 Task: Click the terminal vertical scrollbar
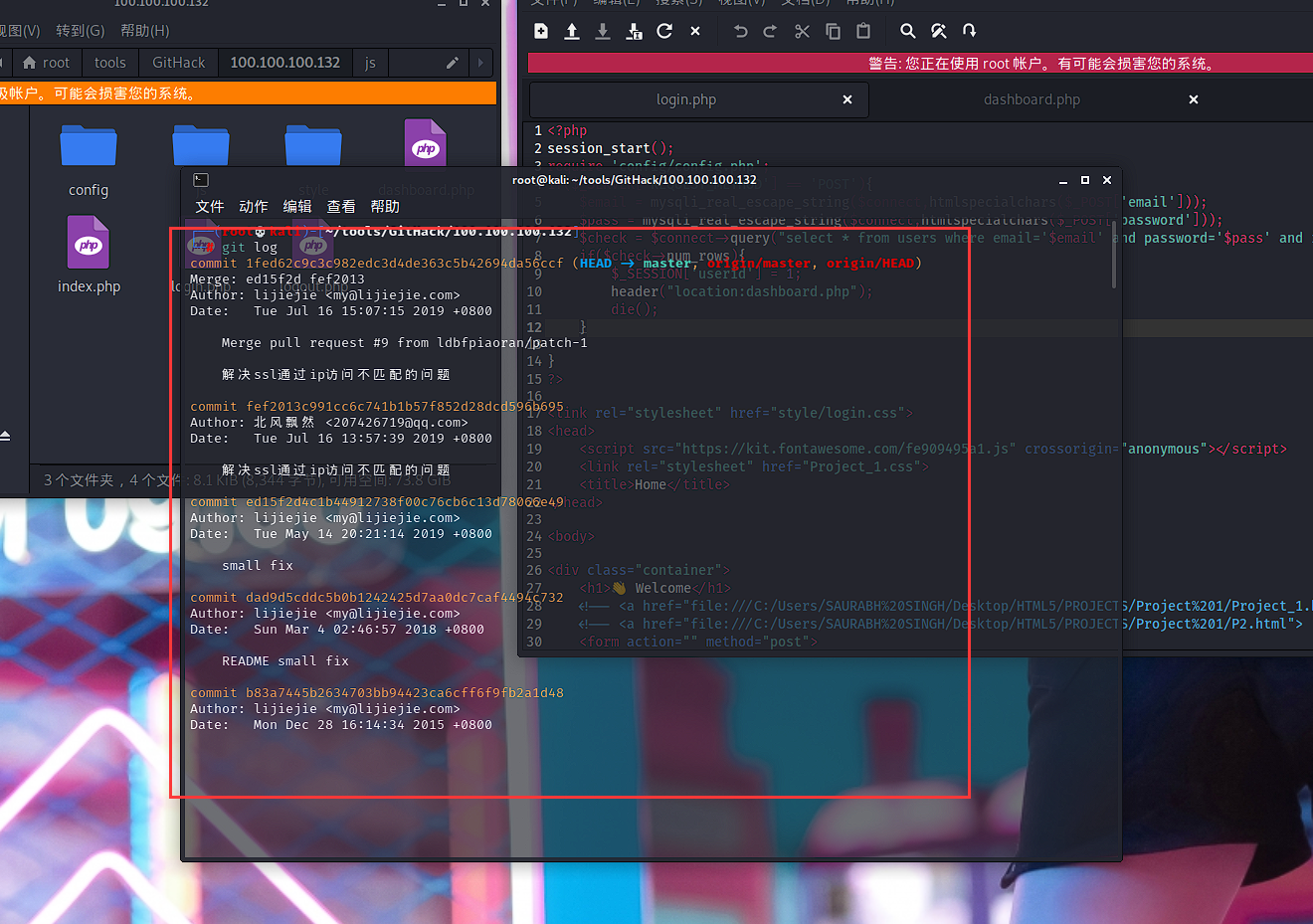coord(1114,256)
